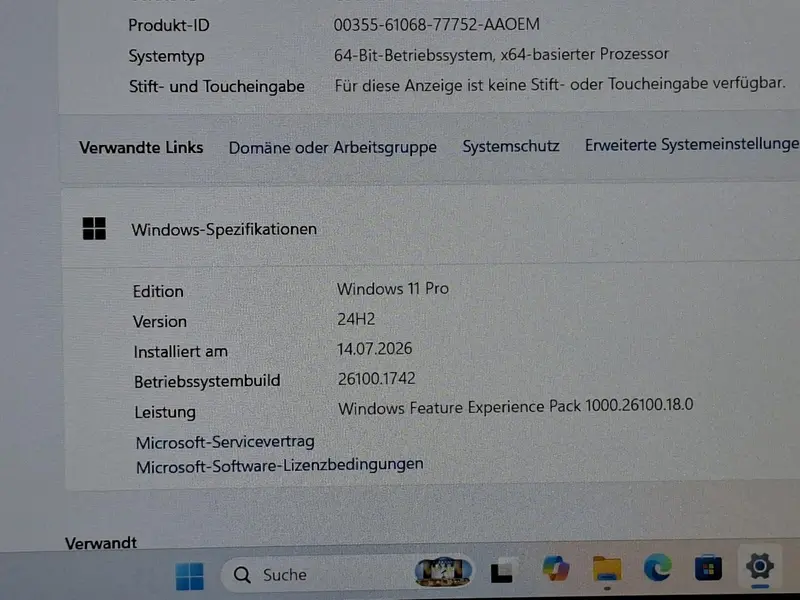Click the search highlight picture in Suche box

[x=443, y=571]
